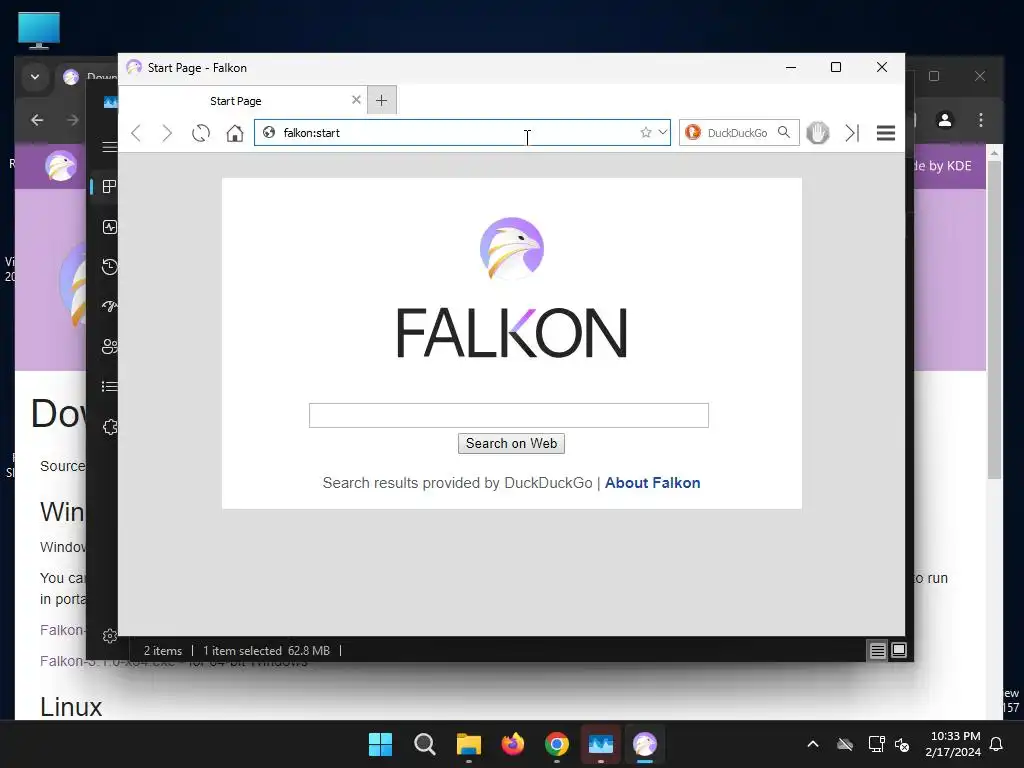
Task: Open Windows taskbar Search
Action: pos(424,744)
